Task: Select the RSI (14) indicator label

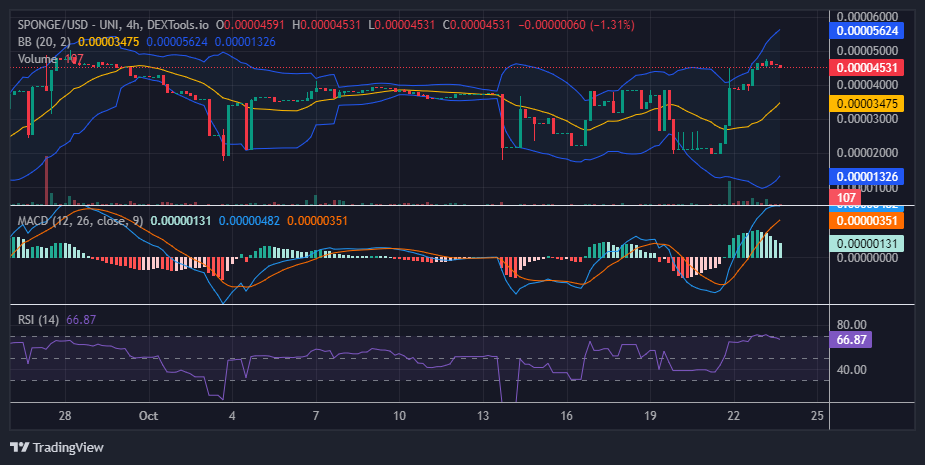Action: coord(38,320)
